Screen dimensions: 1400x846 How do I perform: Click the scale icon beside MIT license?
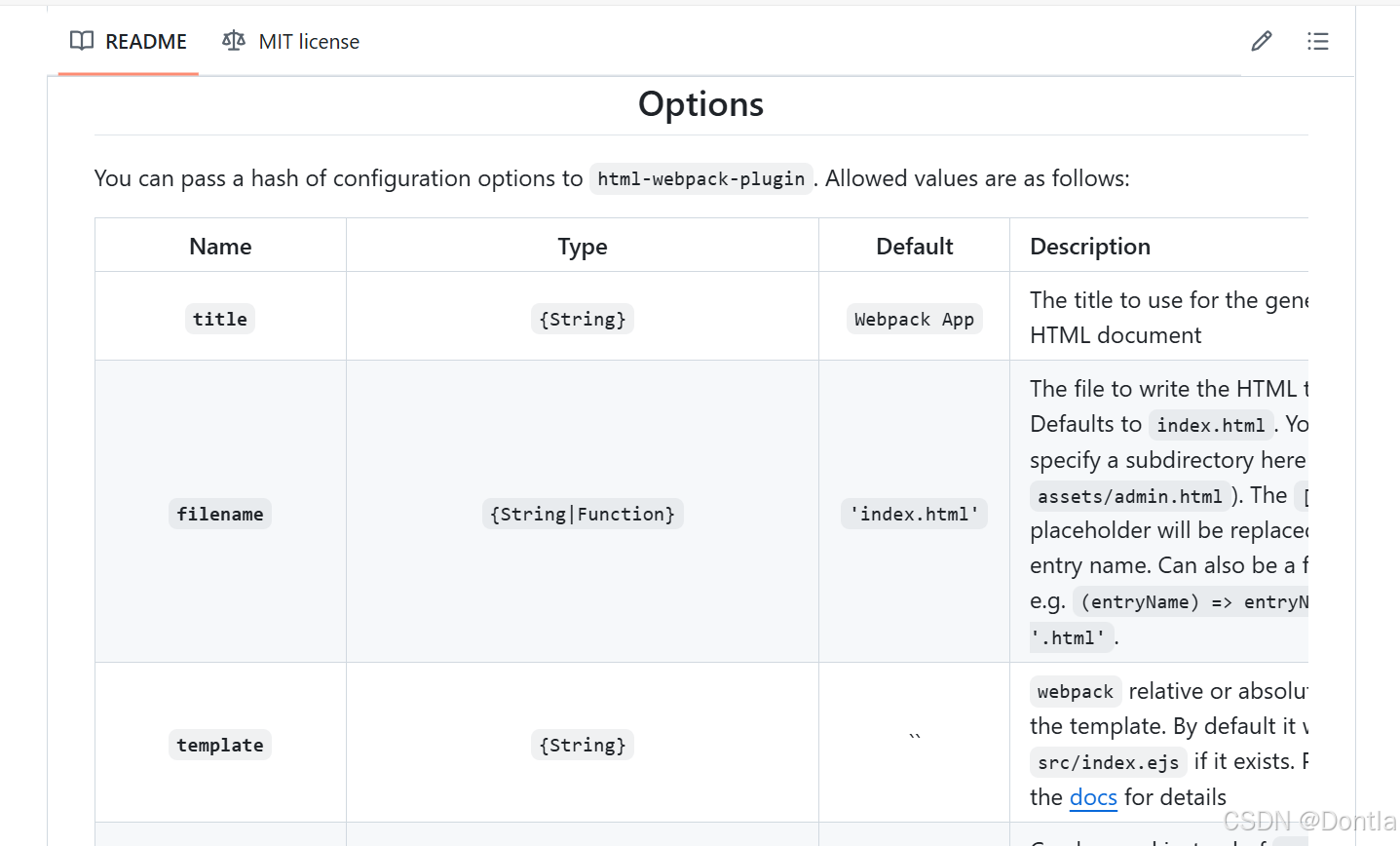234,41
